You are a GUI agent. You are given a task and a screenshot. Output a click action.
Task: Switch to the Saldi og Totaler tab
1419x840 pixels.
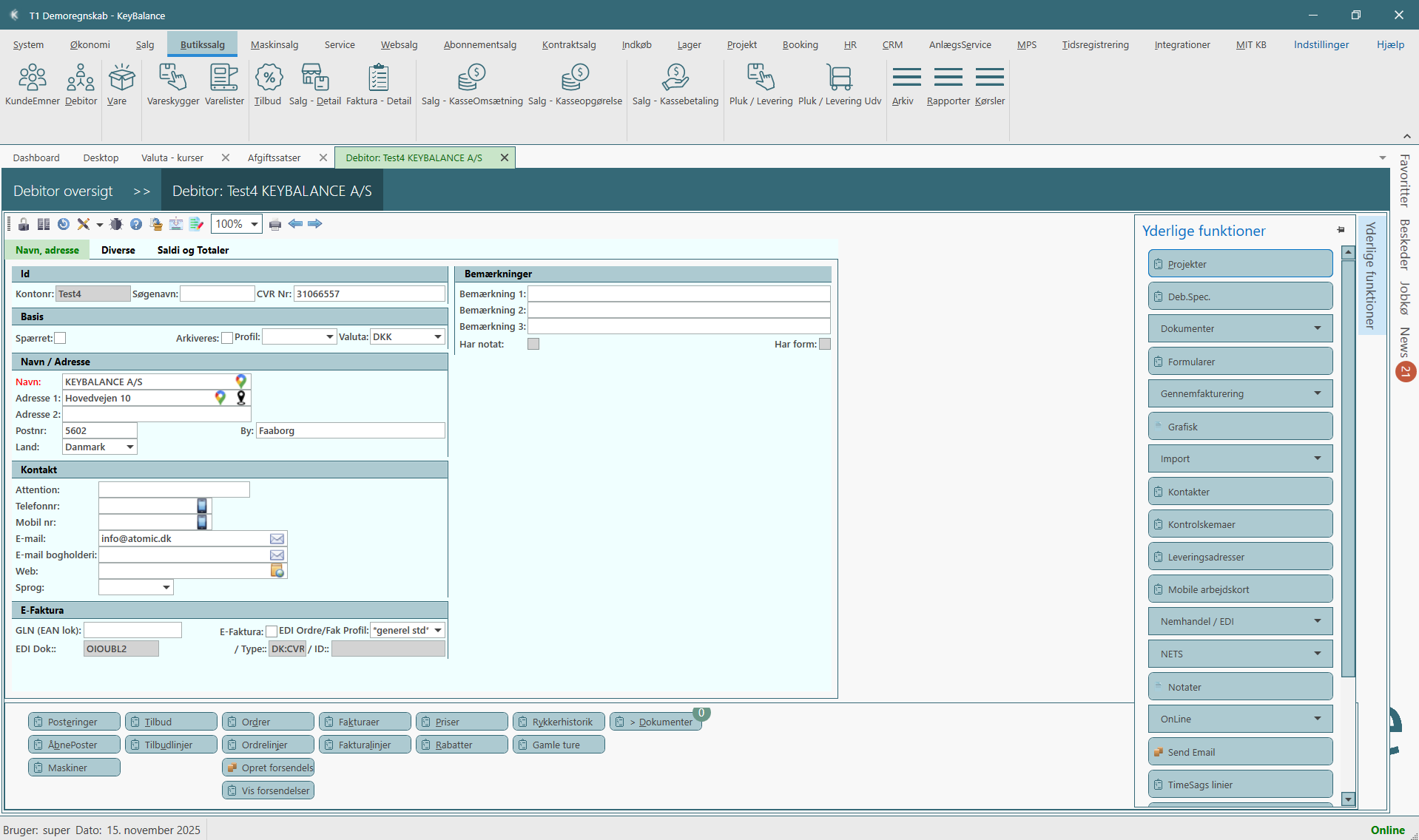192,250
